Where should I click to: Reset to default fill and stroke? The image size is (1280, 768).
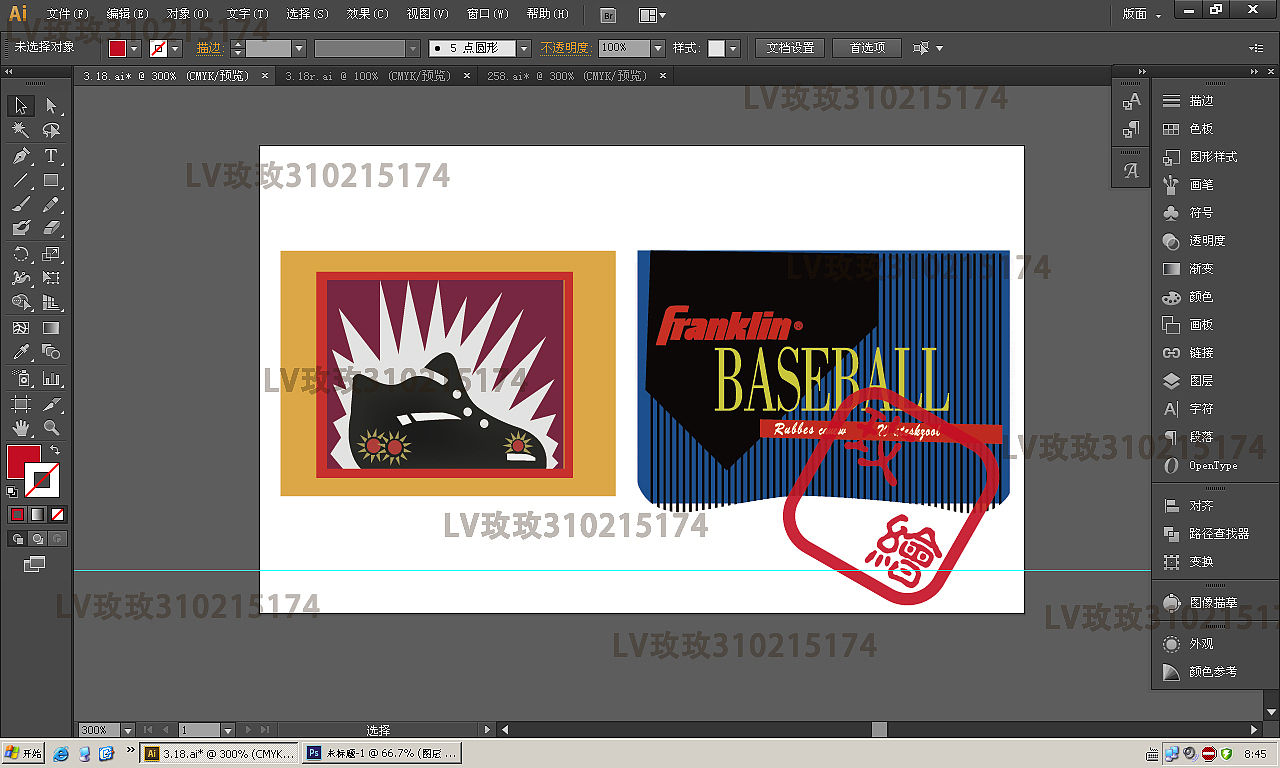pos(12,491)
